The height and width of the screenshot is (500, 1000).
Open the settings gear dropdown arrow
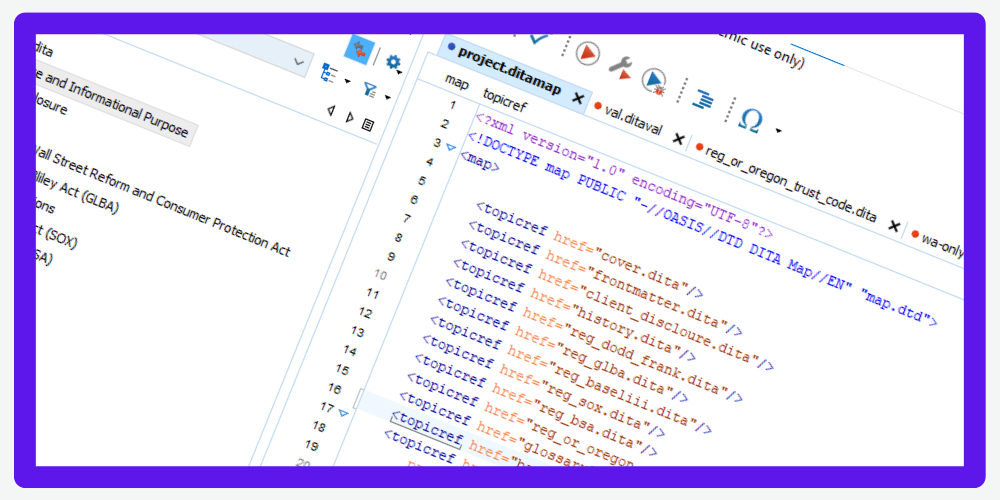400,73
